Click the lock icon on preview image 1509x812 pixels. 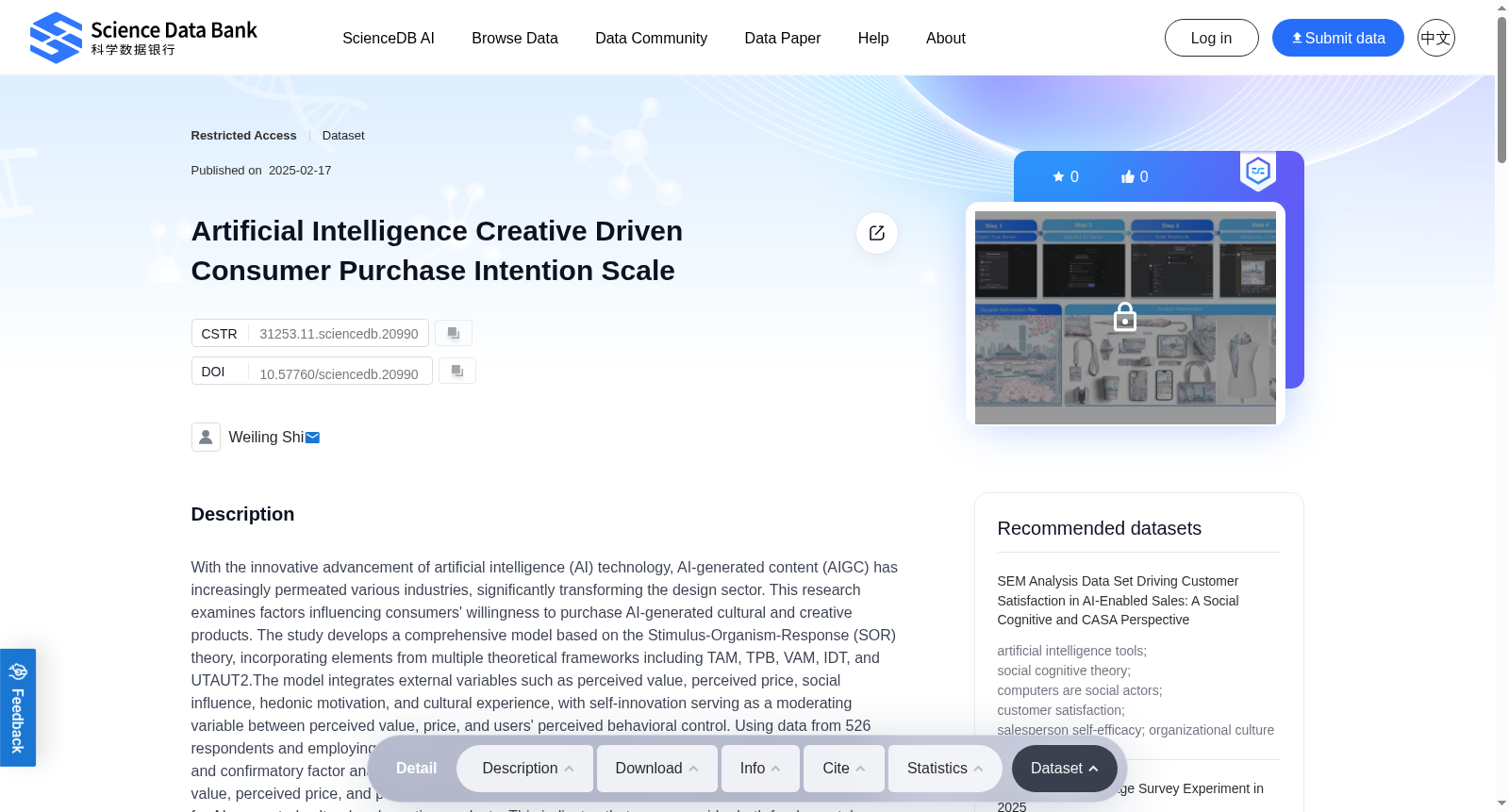(x=1125, y=317)
